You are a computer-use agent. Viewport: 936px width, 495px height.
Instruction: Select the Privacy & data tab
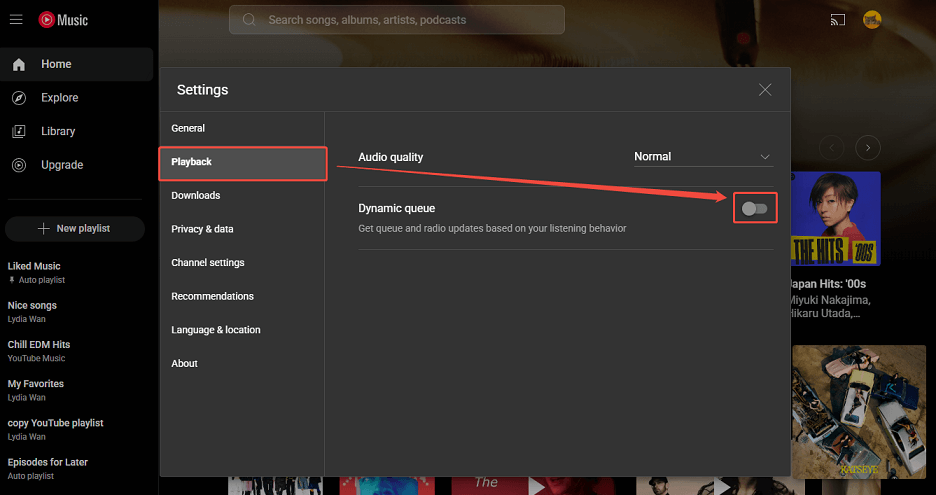[242, 229]
